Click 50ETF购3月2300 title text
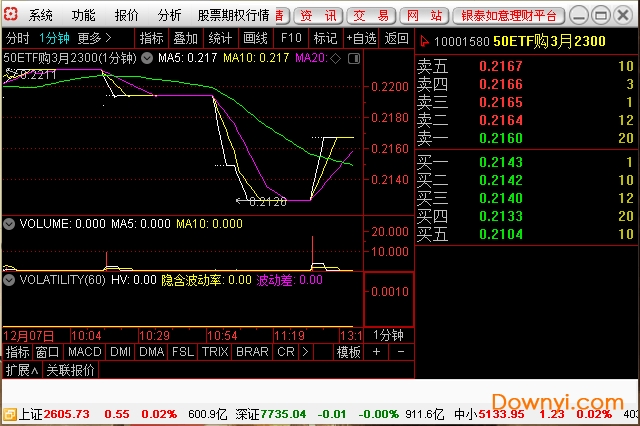This screenshot has width=640, height=426. 549,41
